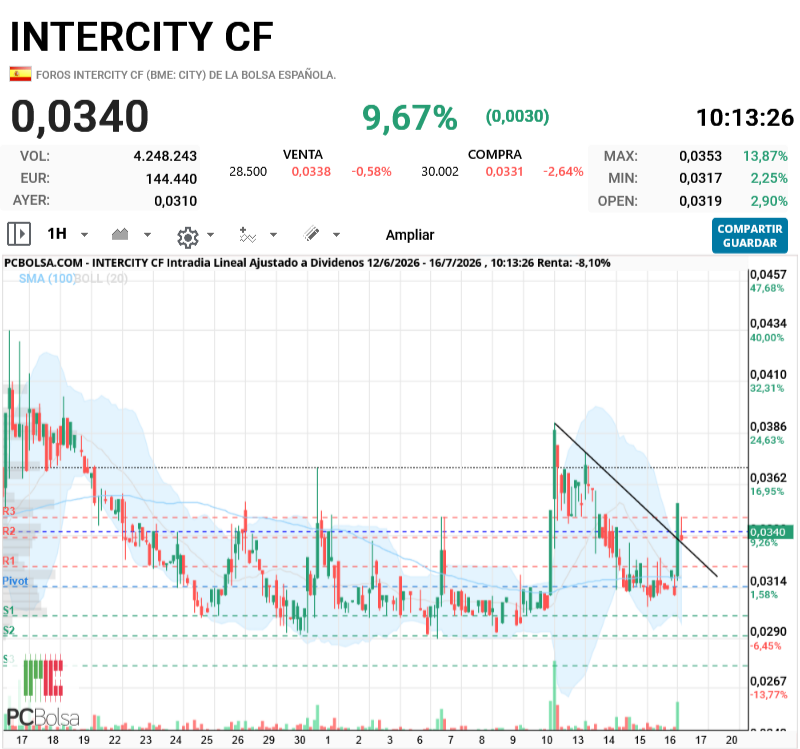
Task: Click the 0,0457 price axis label
Action: pos(768,274)
